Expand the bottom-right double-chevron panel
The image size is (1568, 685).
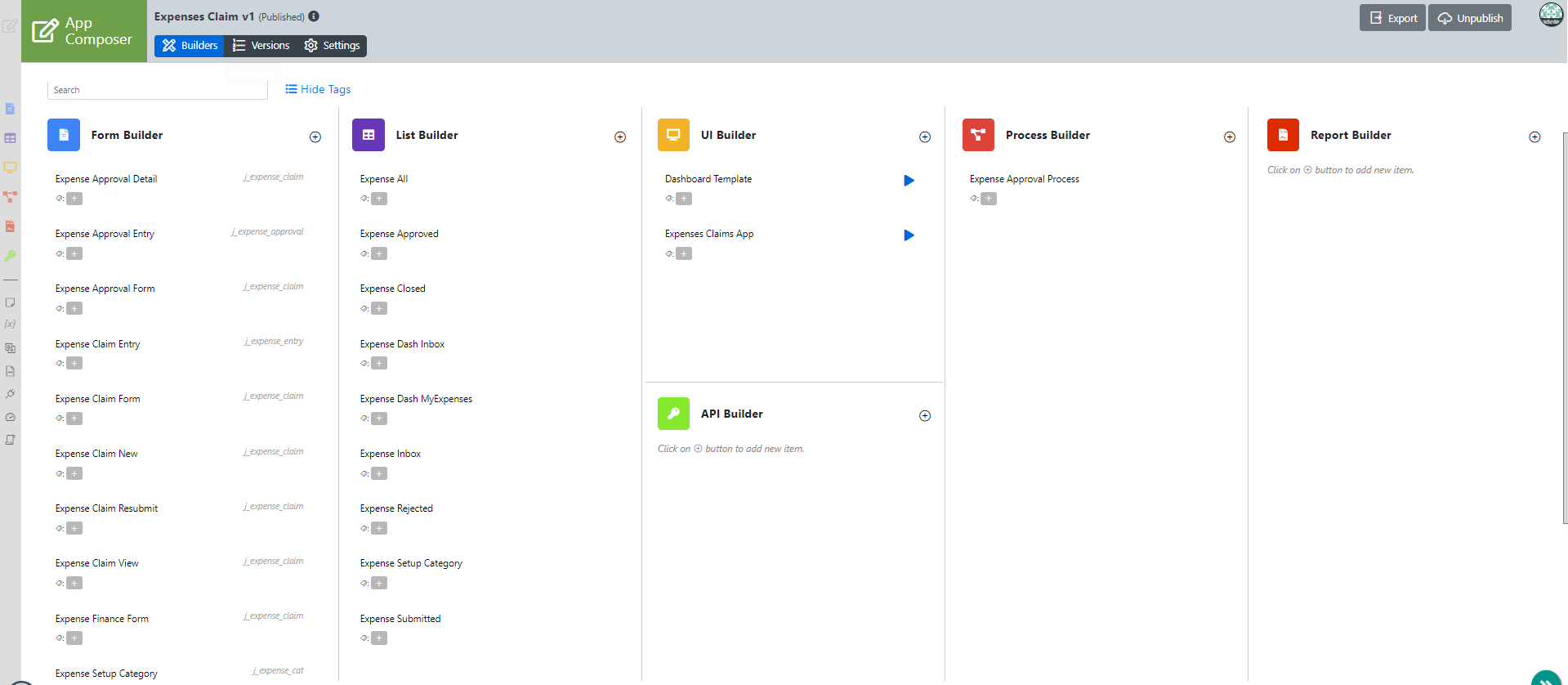[1545, 680]
